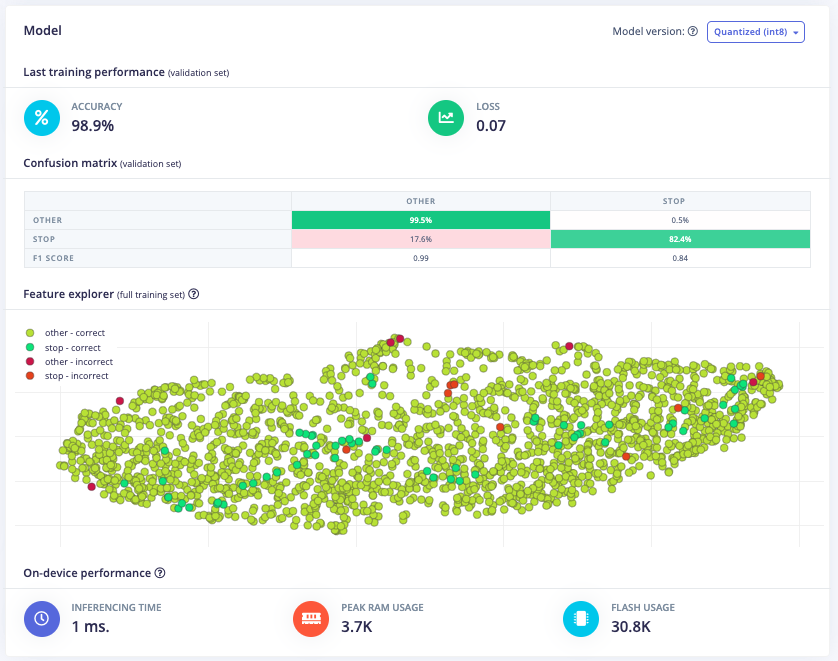Viewport: 838px width, 661px height.
Task: Click help icon beside On-device performance
Action: click(x=160, y=574)
